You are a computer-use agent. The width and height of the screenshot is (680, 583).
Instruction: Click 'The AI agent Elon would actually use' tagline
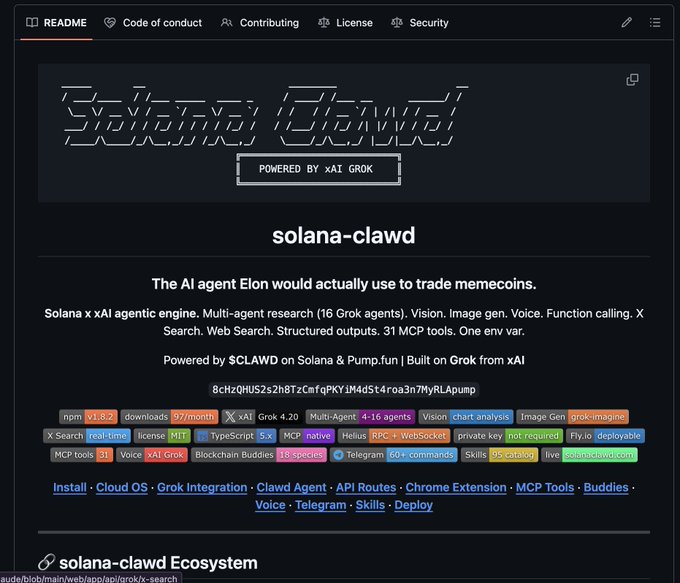(x=344, y=284)
